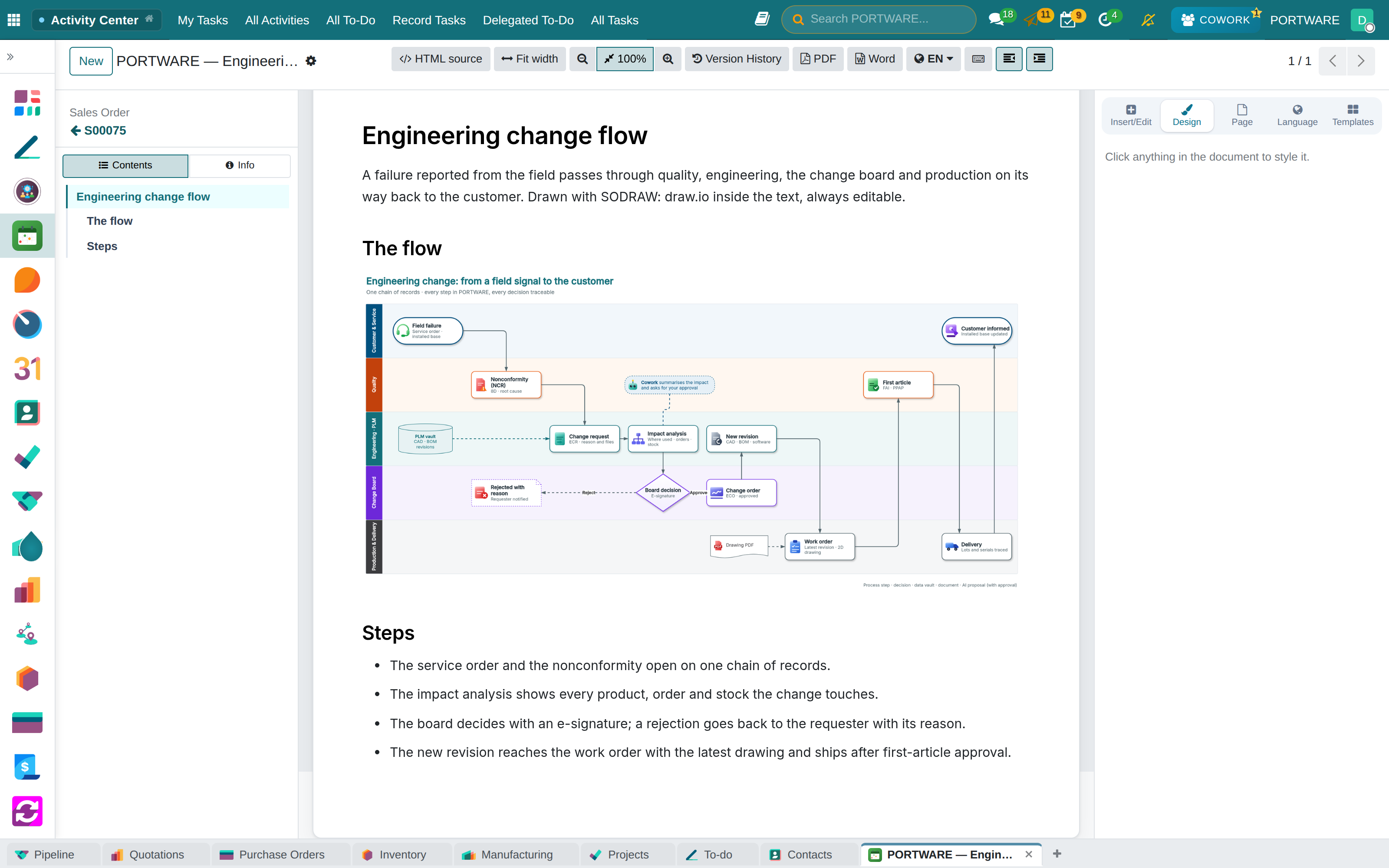Open the Templates tab in right panel
The height and width of the screenshot is (868, 1389).
(1352, 115)
